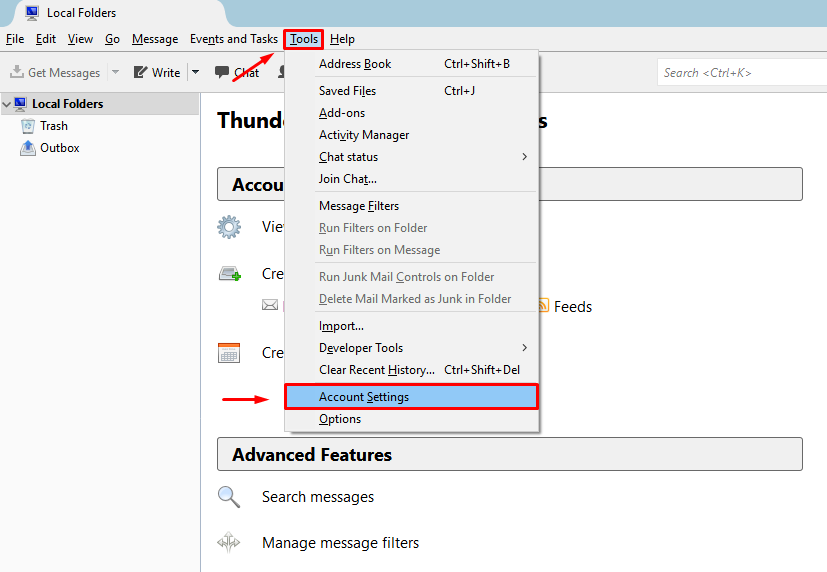Click the Get Messages download icon

point(17,72)
